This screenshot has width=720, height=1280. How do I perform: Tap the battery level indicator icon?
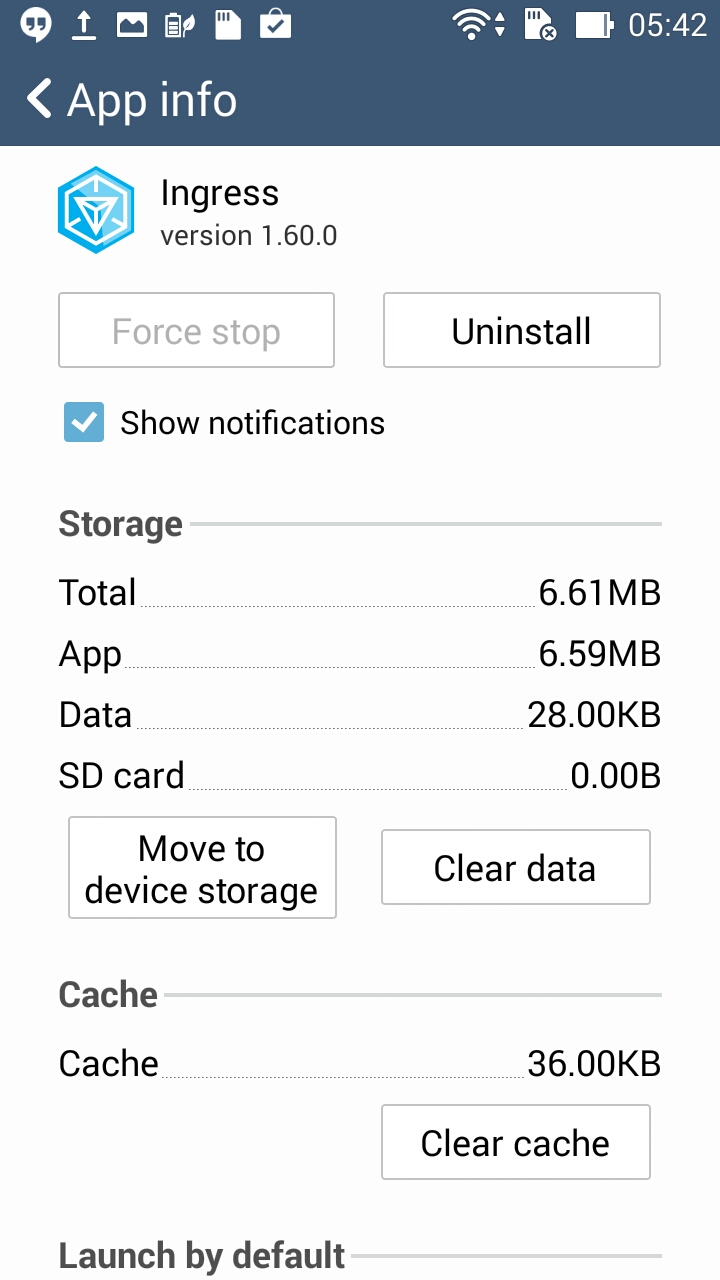pos(594,25)
